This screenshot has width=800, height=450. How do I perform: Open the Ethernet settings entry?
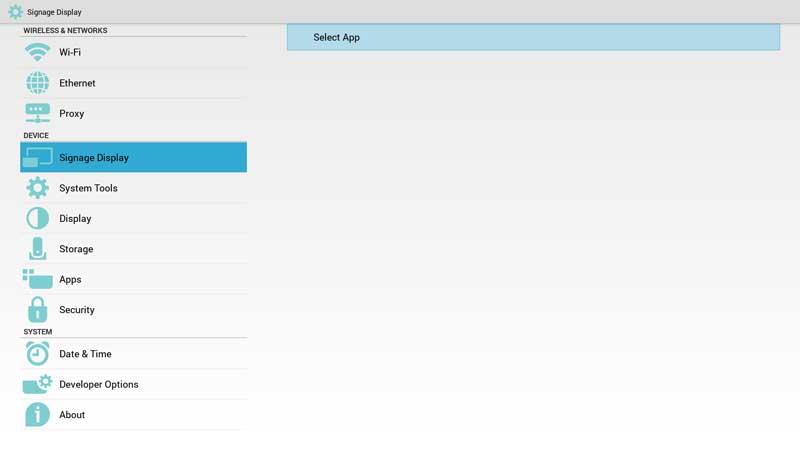134,83
